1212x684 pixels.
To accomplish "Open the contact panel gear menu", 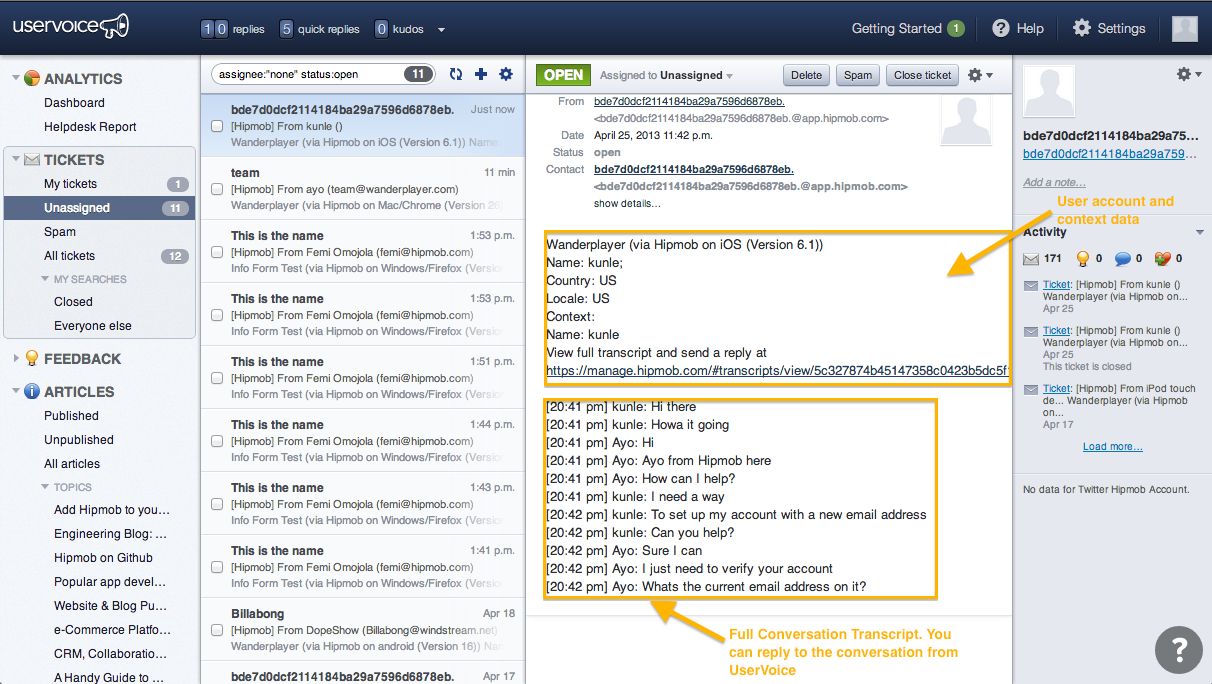I will tap(1188, 74).
